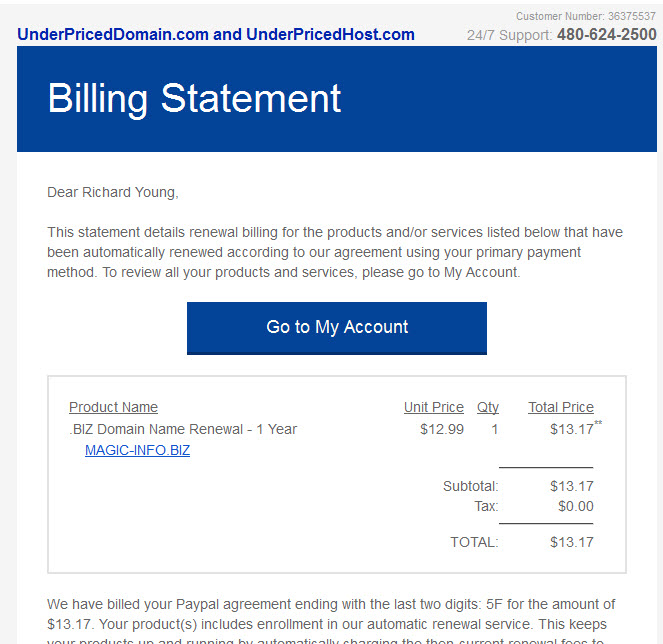Select the 480-624-2500 support phone number
663x644 pixels.
click(x=606, y=35)
